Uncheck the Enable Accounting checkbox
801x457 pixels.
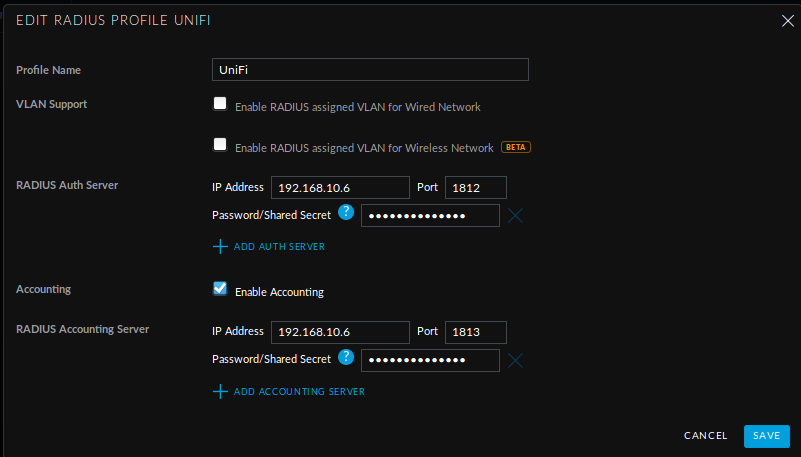[x=220, y=288]
